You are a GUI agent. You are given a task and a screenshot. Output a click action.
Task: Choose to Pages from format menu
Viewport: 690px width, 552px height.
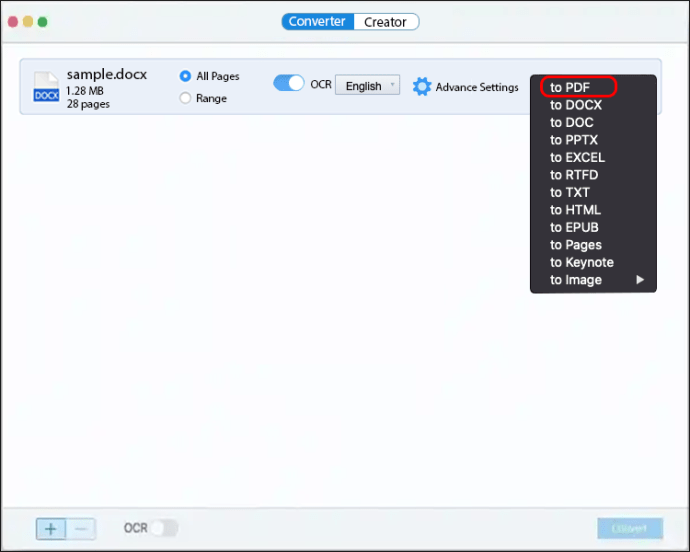pos(592,245)
